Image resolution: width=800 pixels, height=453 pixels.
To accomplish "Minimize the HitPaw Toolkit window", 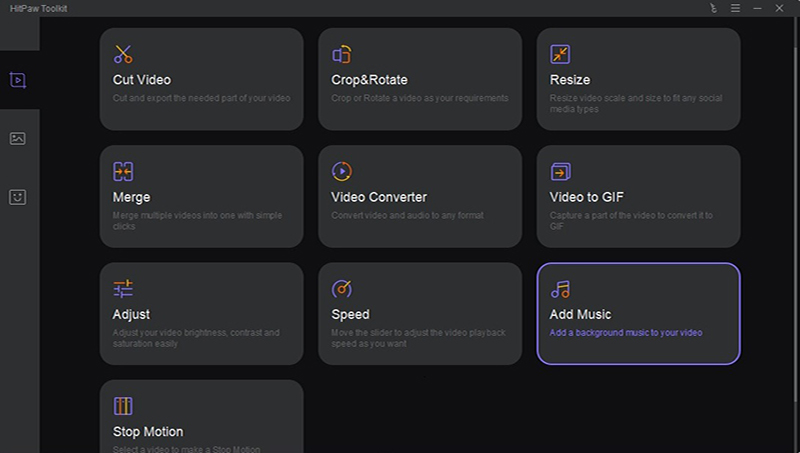I will [757, 8].
